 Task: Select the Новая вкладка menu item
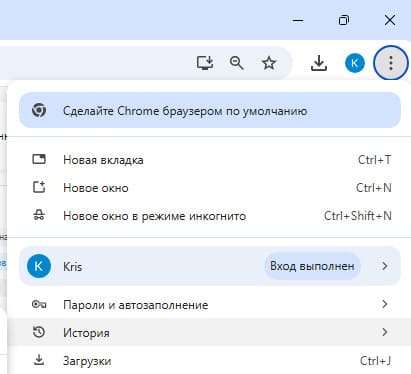point(209,160)
